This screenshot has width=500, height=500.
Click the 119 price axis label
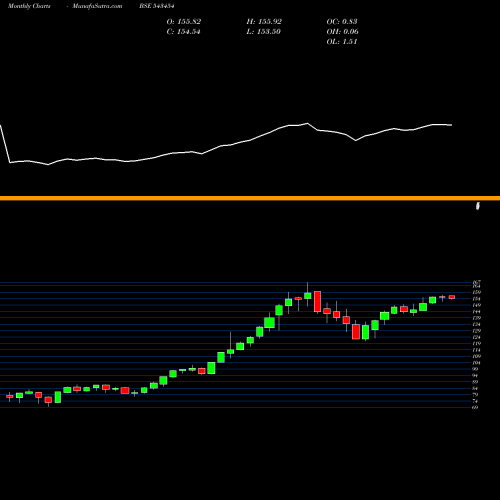click(477, 343)
